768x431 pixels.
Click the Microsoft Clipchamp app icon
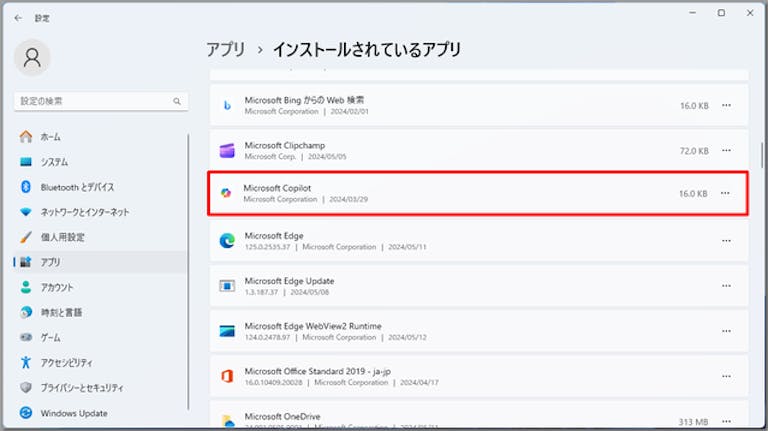click(227, 150)
